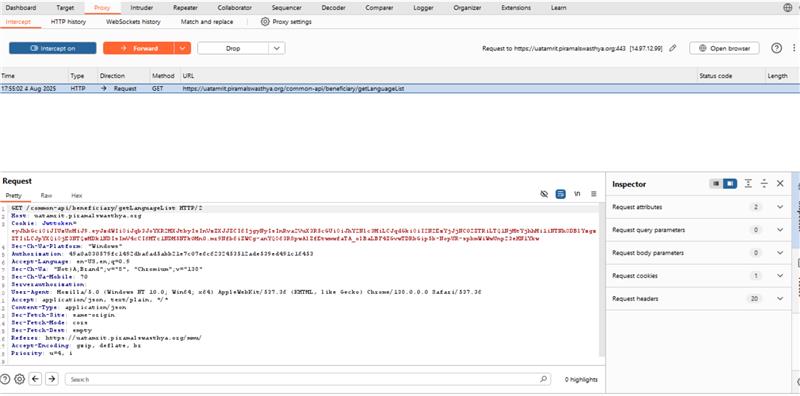Open the Decoder tab
This screenshot has height=396, width=800.
334,8
